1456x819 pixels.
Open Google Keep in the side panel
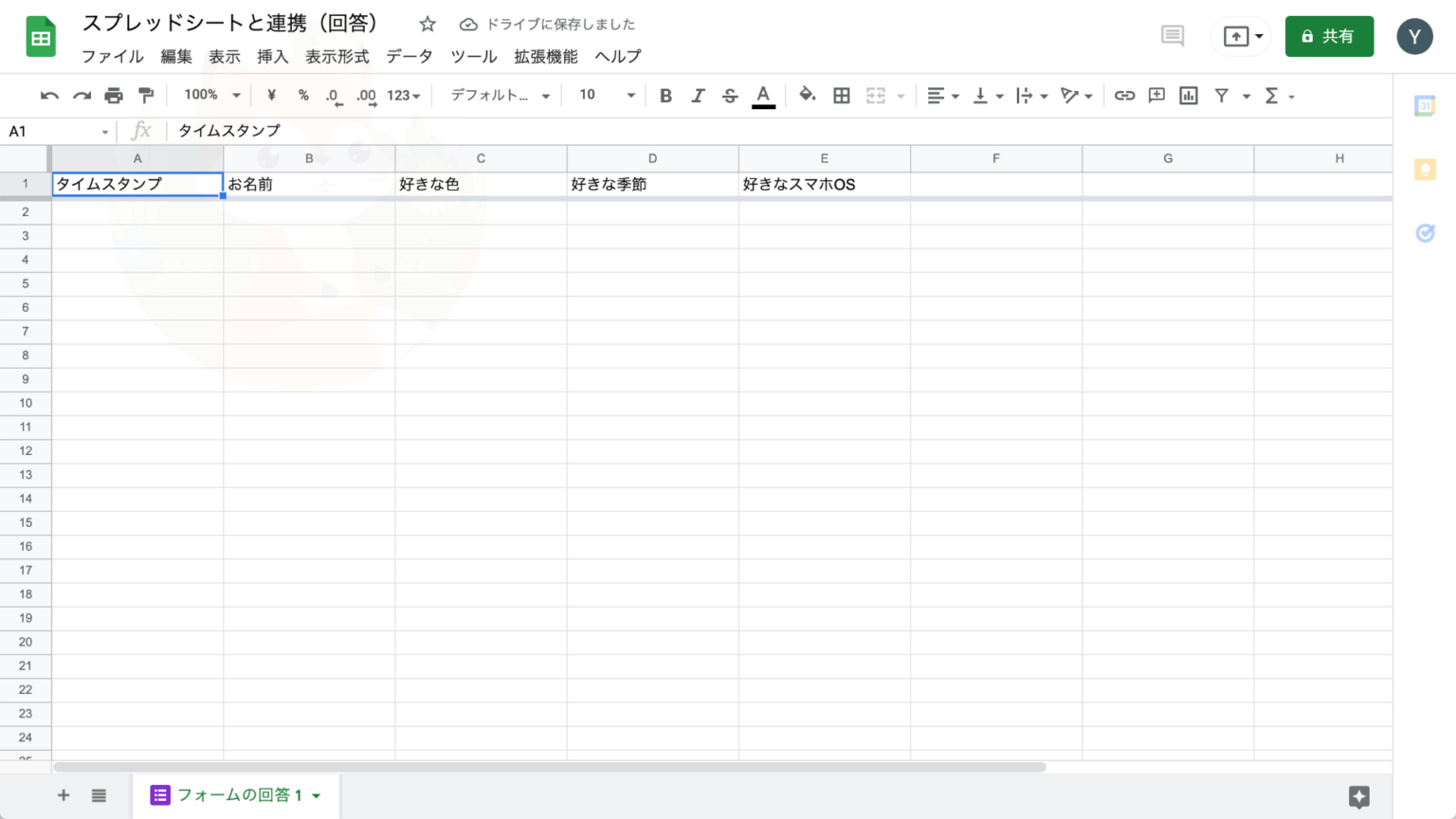[x=1425, y=169]
